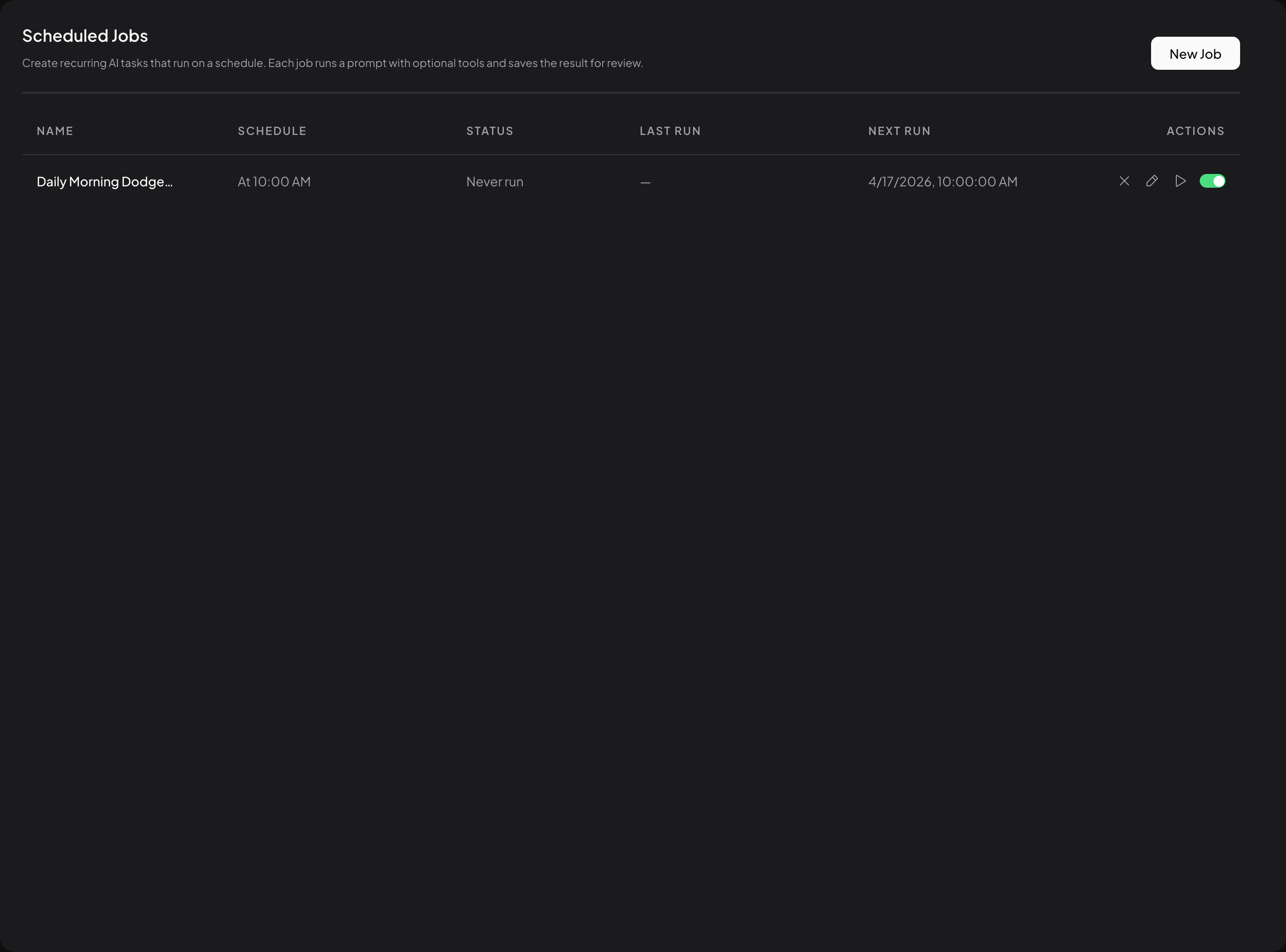Click the STATUS column header
Screen dimensions: 1286x952
coord(489,131)
